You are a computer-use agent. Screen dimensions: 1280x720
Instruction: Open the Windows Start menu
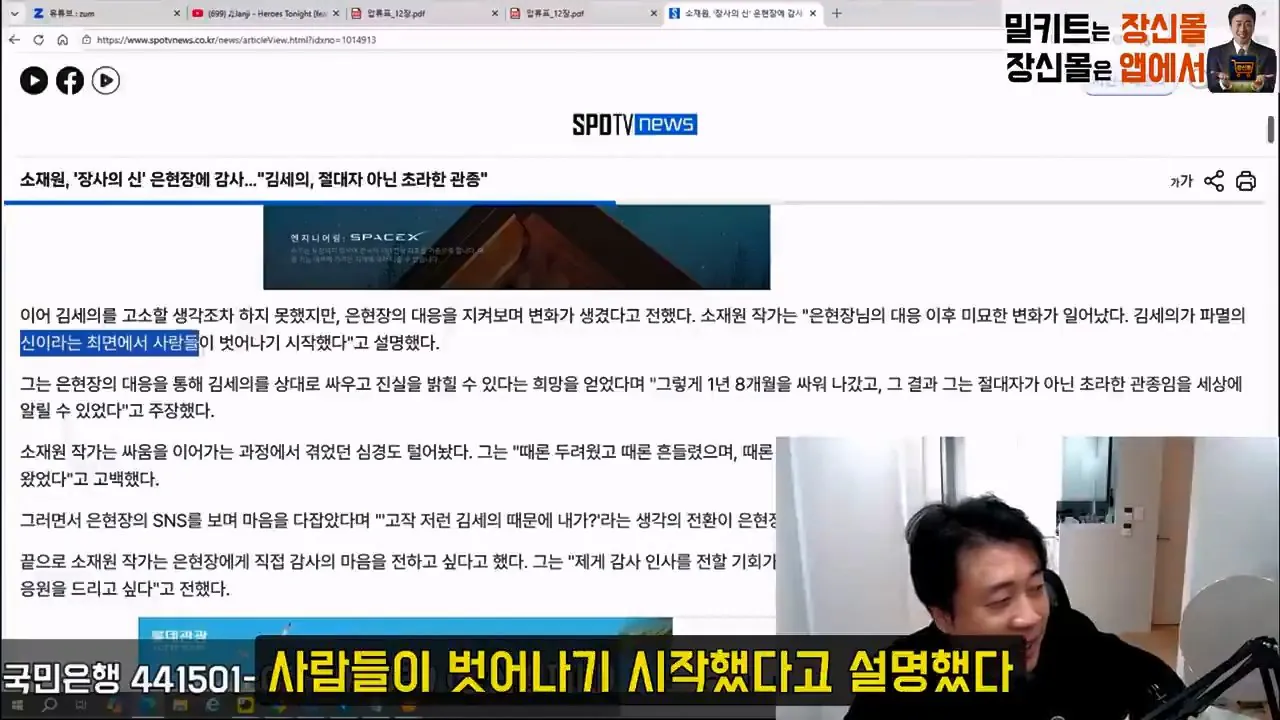[17, 706]
